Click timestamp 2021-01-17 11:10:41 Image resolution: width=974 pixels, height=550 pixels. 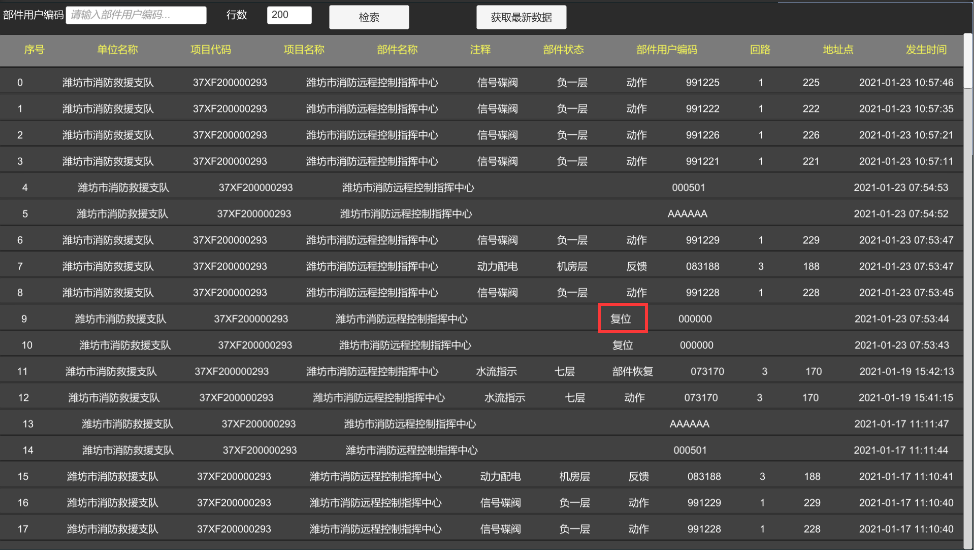[x=906, y=477]
